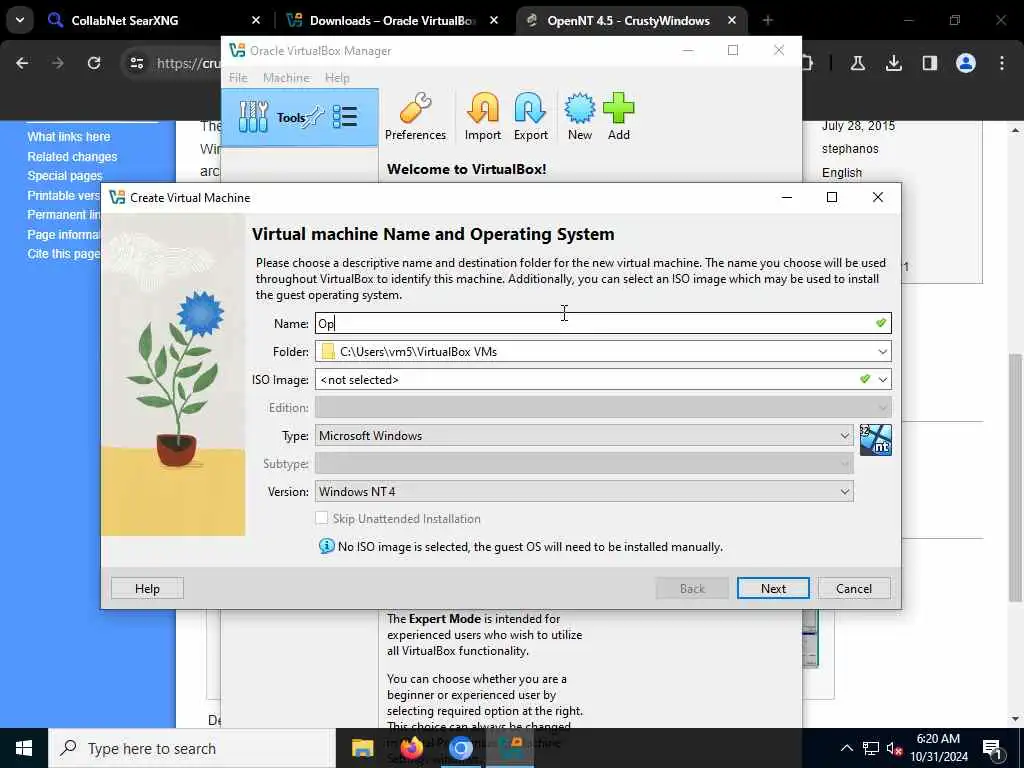Viewport: 1024px width, 768px height.
Task: Click the Windows taskbar search box
Action: (192, 748)
